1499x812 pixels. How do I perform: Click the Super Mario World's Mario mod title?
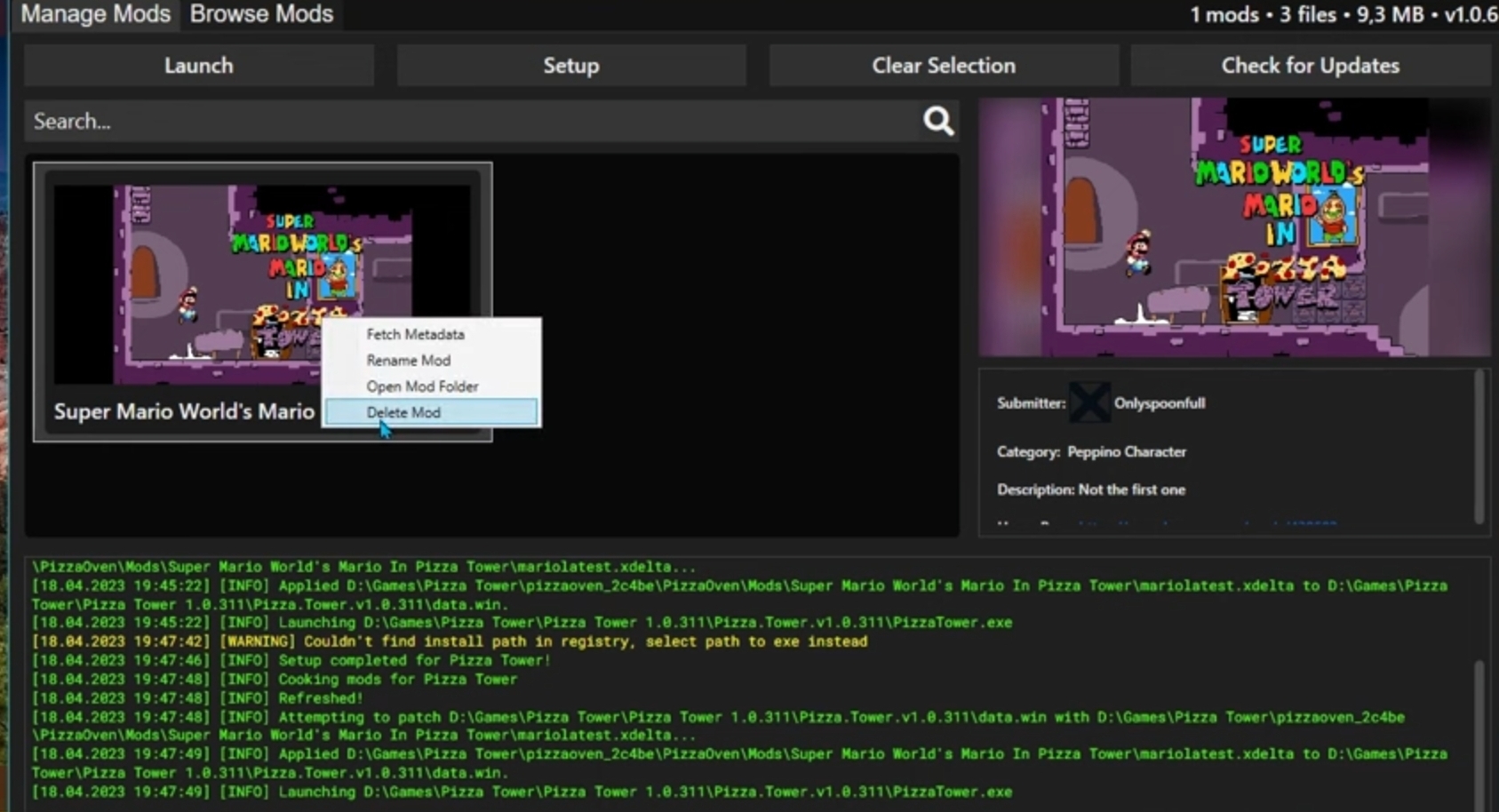(184, 411)
